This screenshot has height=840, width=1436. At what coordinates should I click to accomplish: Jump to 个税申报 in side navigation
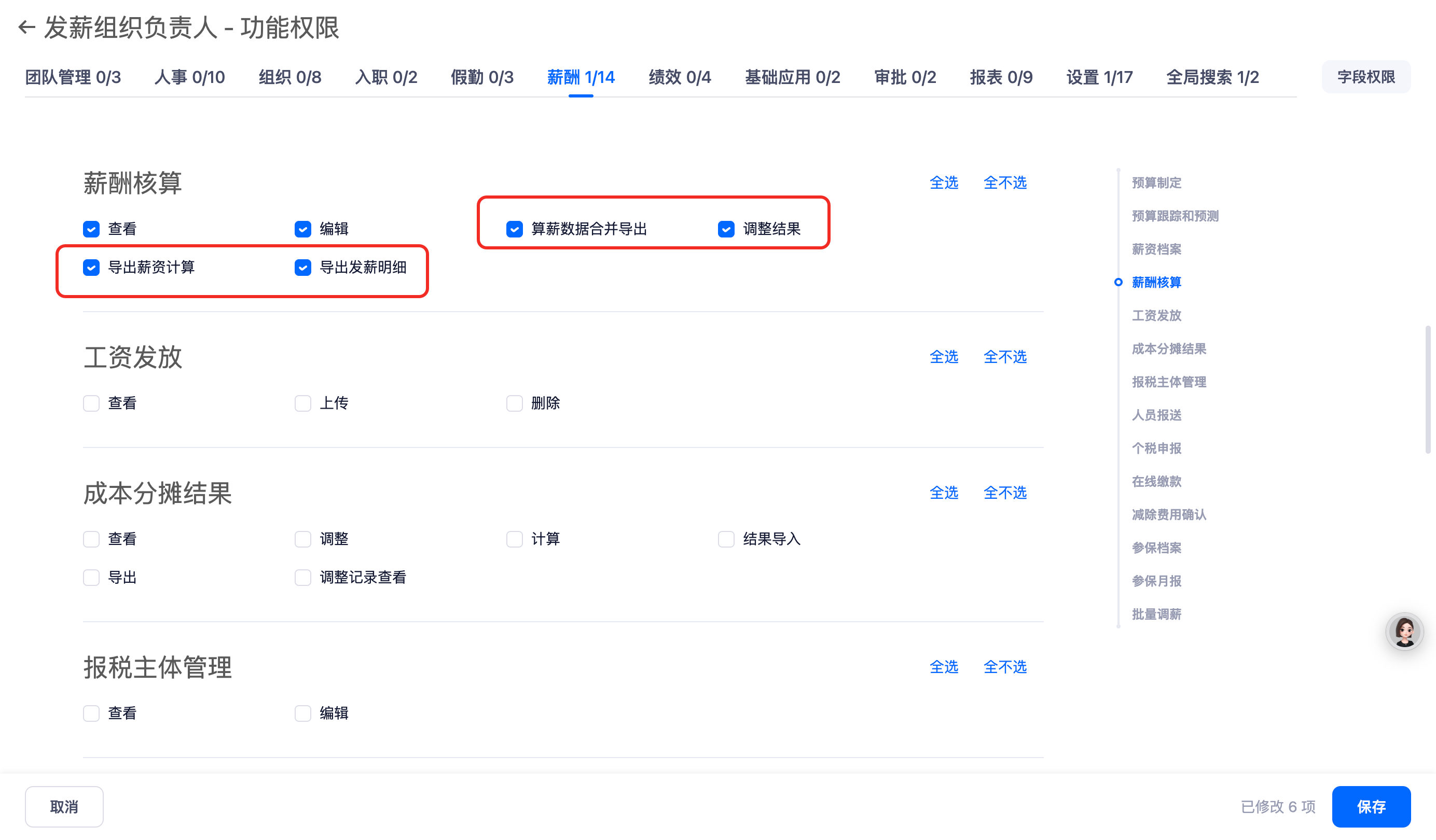(1156, 448)
